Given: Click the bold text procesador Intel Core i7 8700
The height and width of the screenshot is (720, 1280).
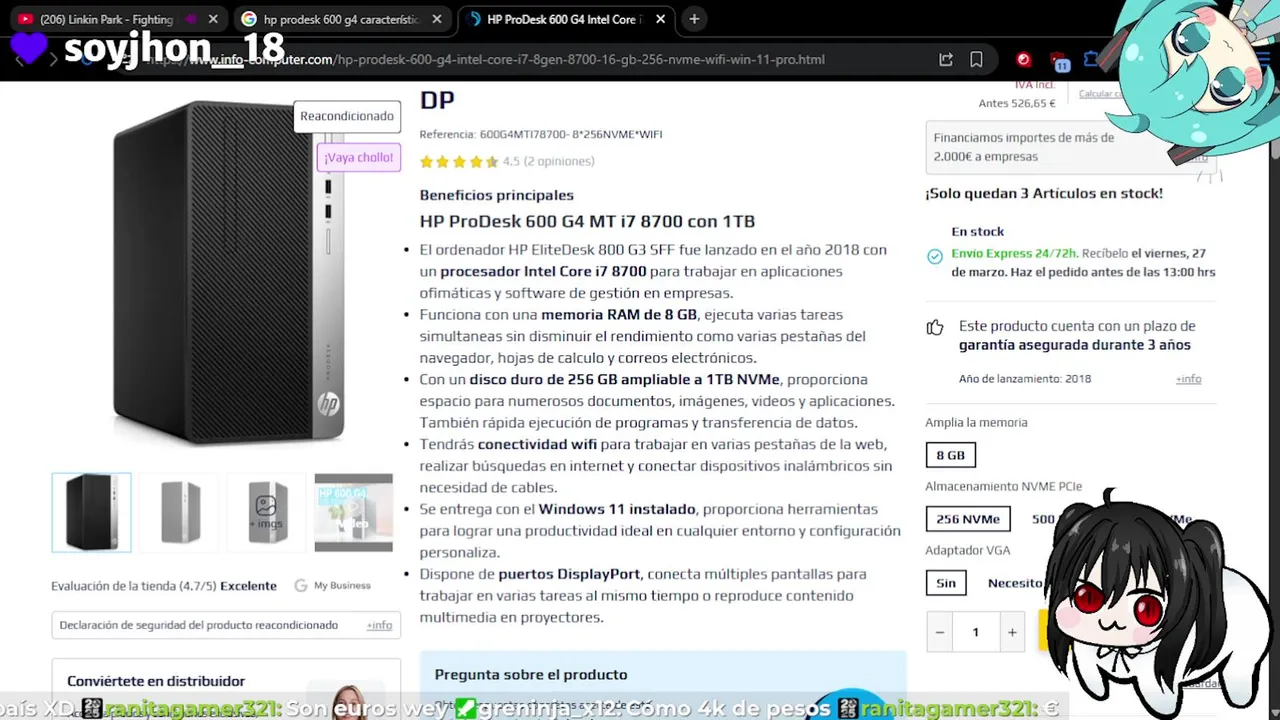Looking at the screenshot, I should [543, 271].
